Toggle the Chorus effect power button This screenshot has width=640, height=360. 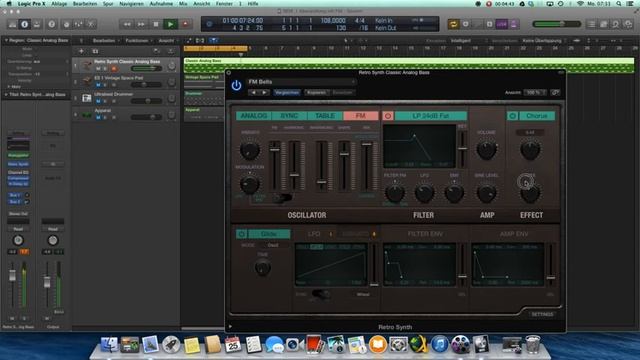(x=513, y=116)
